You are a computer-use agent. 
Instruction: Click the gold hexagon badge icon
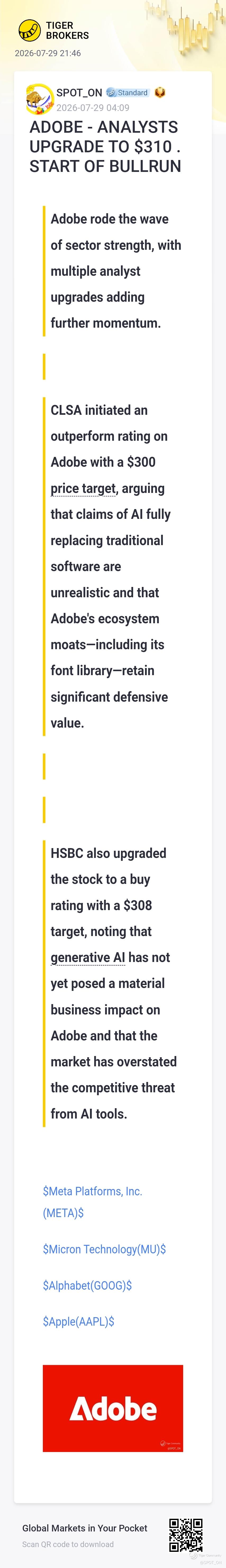(160, 92)
